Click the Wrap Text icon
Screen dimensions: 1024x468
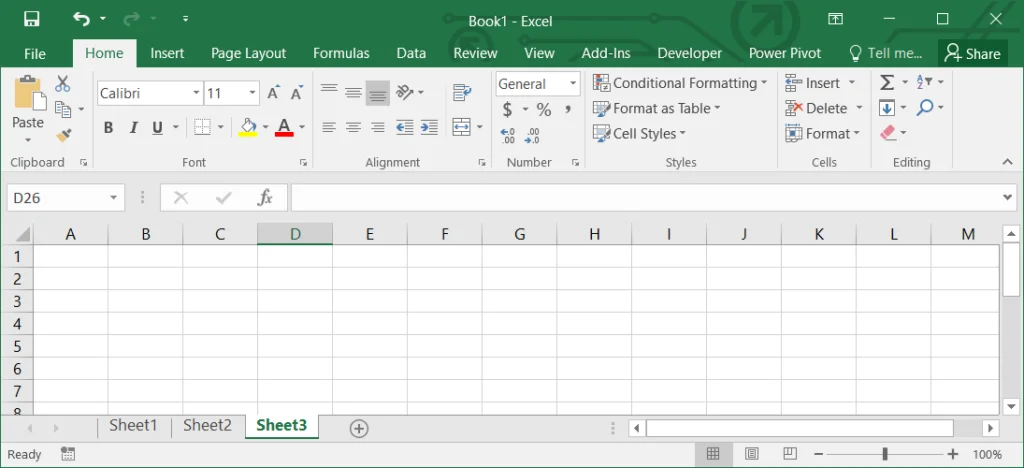pyautogui.click(x=462, y=93)
